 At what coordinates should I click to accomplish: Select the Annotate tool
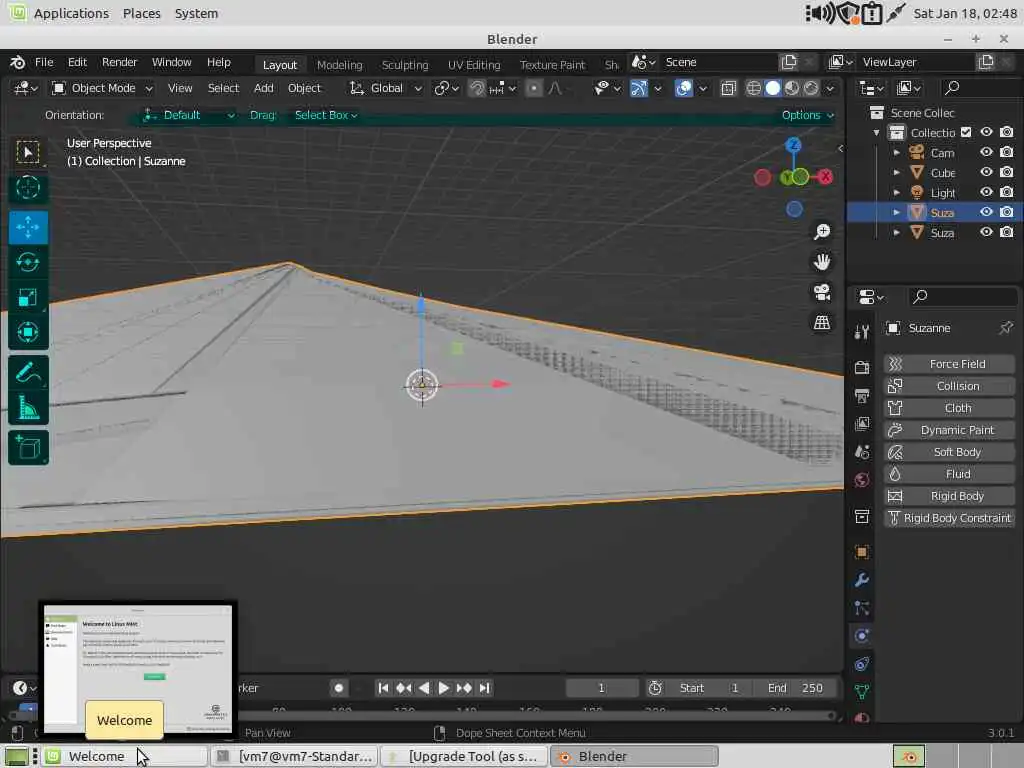28,373
